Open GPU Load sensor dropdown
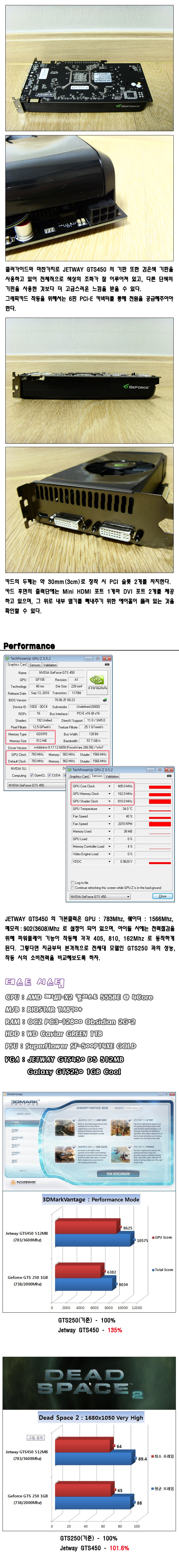179x1568 pixels. 110,839
